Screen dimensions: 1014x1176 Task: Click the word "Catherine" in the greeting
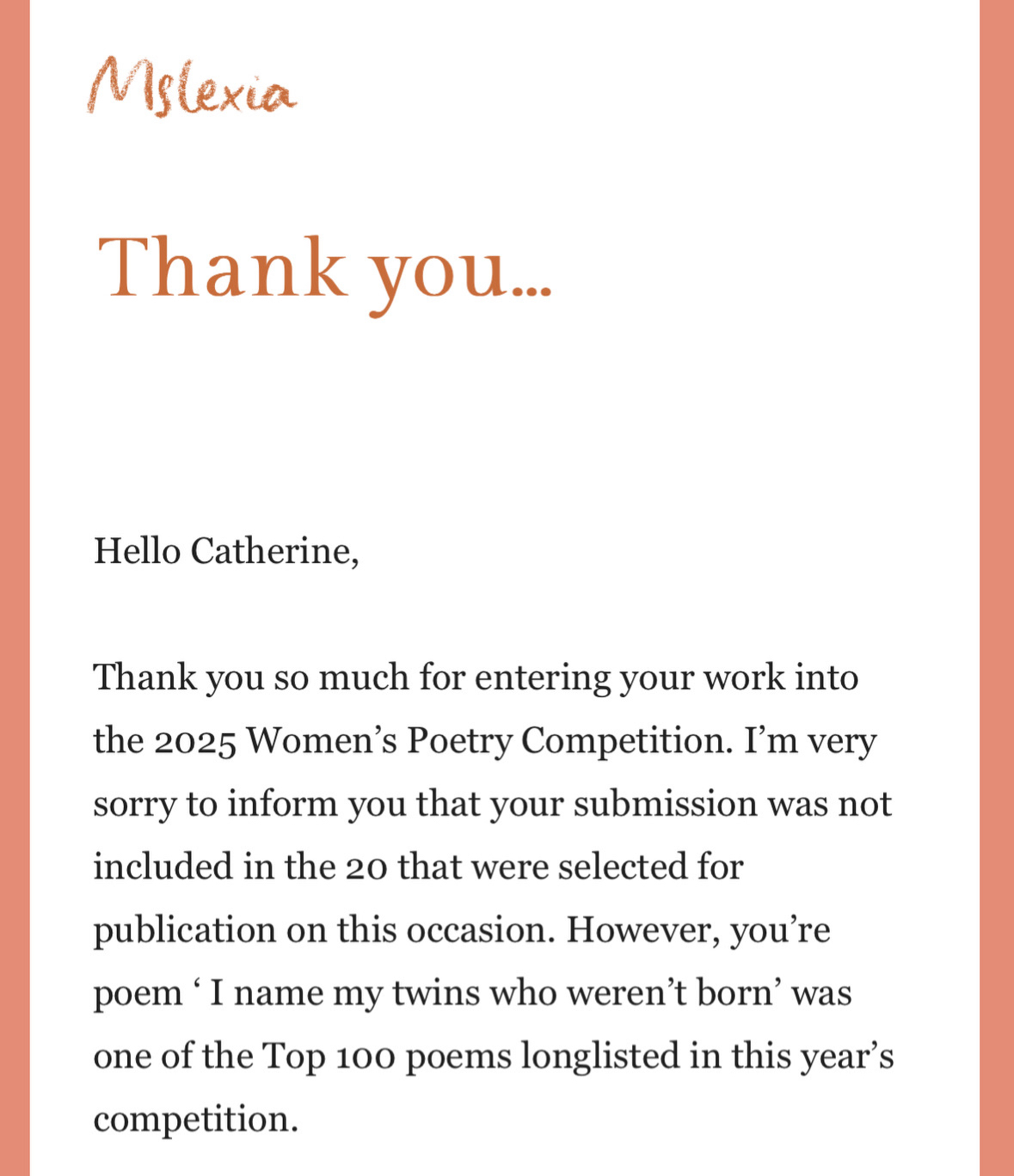[273, 551]
